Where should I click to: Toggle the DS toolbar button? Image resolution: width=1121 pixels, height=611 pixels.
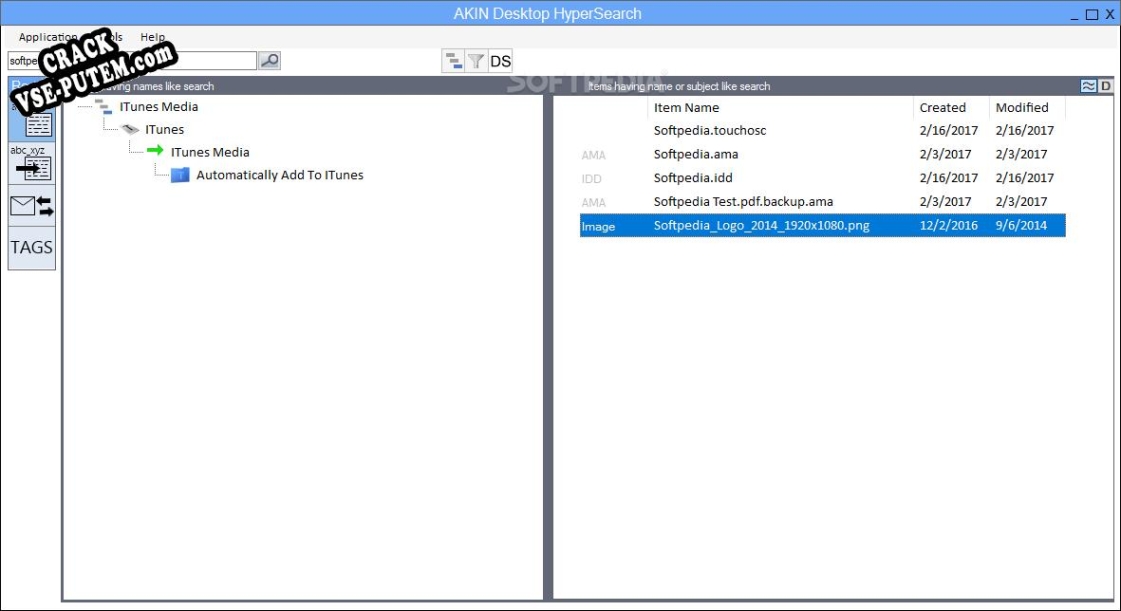500,61
